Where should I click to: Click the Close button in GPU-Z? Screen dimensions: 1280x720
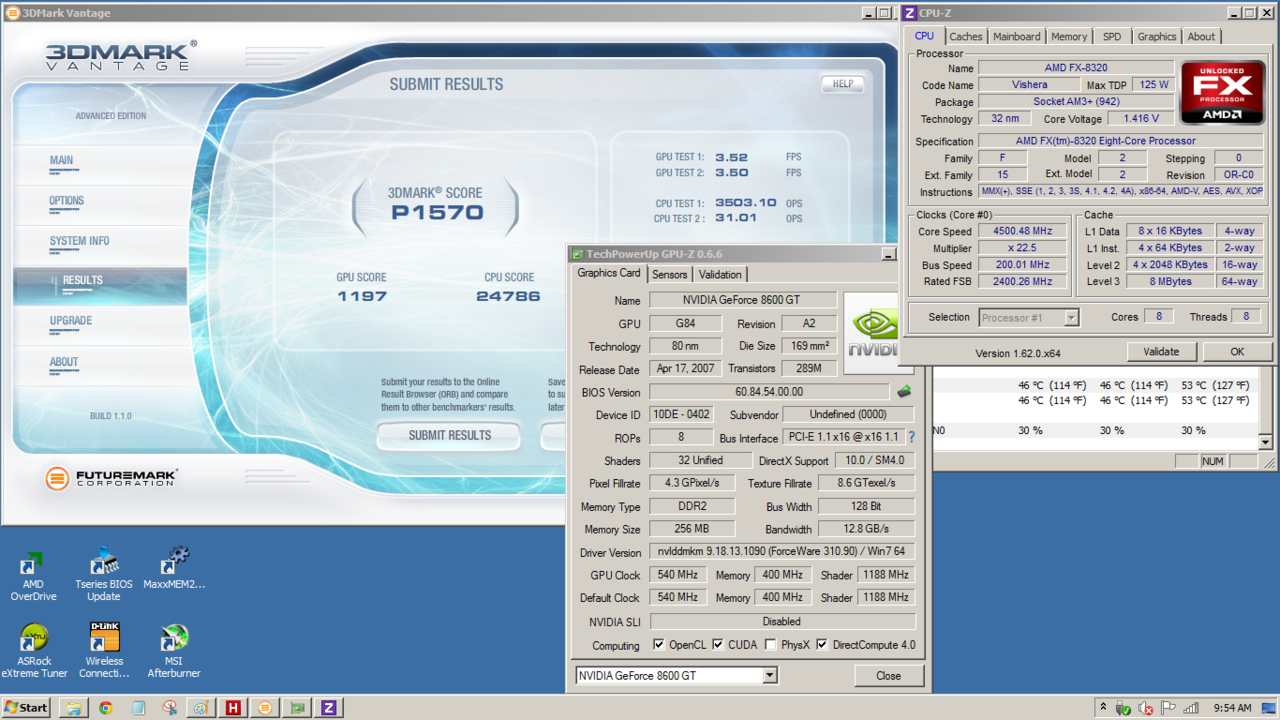[x=888, y=676]
